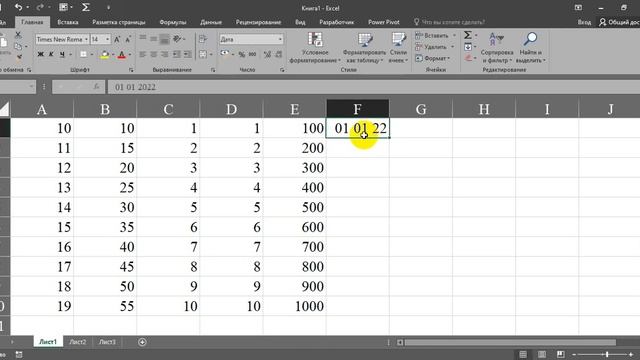Image resolution: width=640 pixels, height=360 pixels.
Task: Increase font size with the larger A button
Action: click(x=117, y=39)
